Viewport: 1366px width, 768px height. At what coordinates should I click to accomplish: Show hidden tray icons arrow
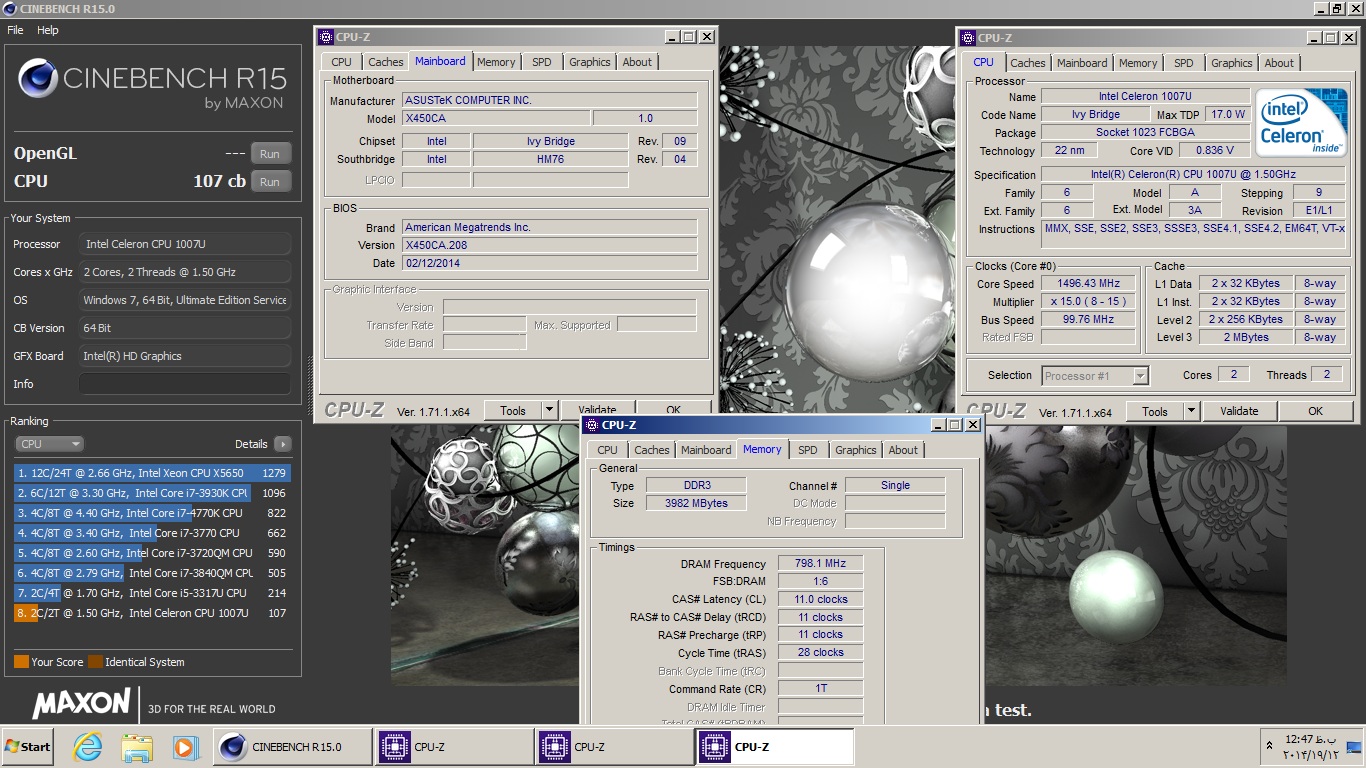click(x=1272, y=747)
